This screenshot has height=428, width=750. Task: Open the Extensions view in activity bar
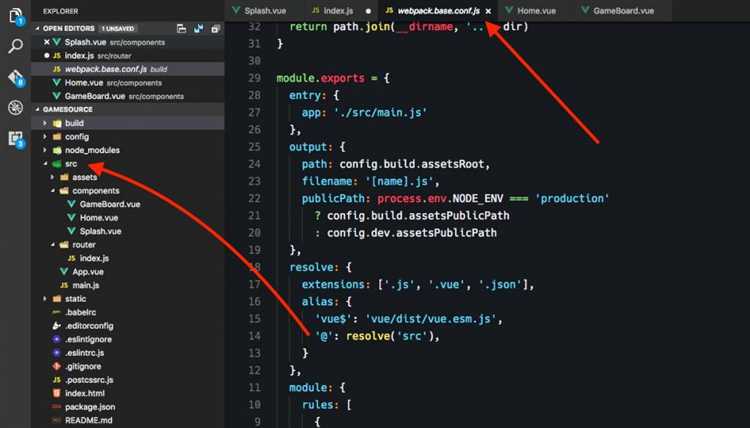pyautogui.click(x=16, y=139)
